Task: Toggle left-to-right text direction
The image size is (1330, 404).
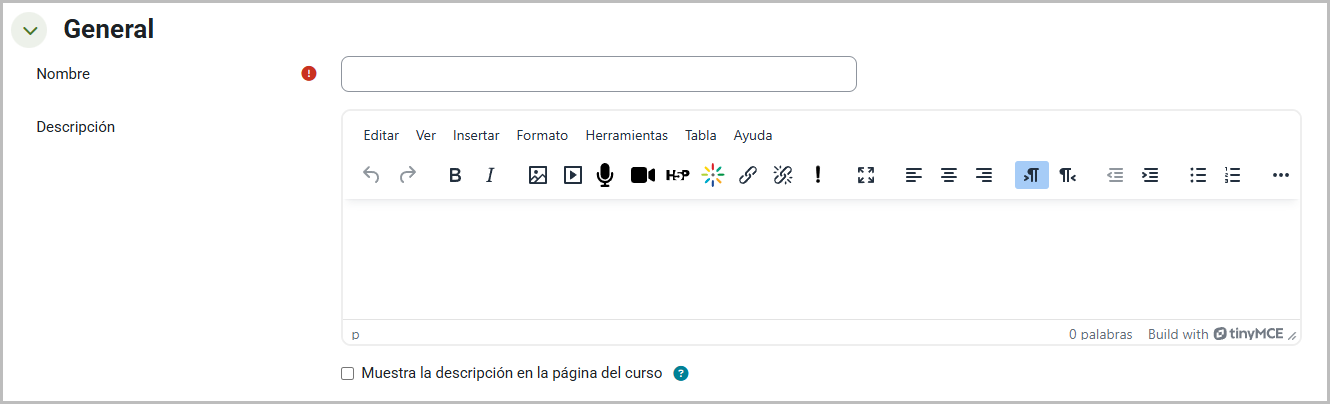Action: coord(1032,176)
